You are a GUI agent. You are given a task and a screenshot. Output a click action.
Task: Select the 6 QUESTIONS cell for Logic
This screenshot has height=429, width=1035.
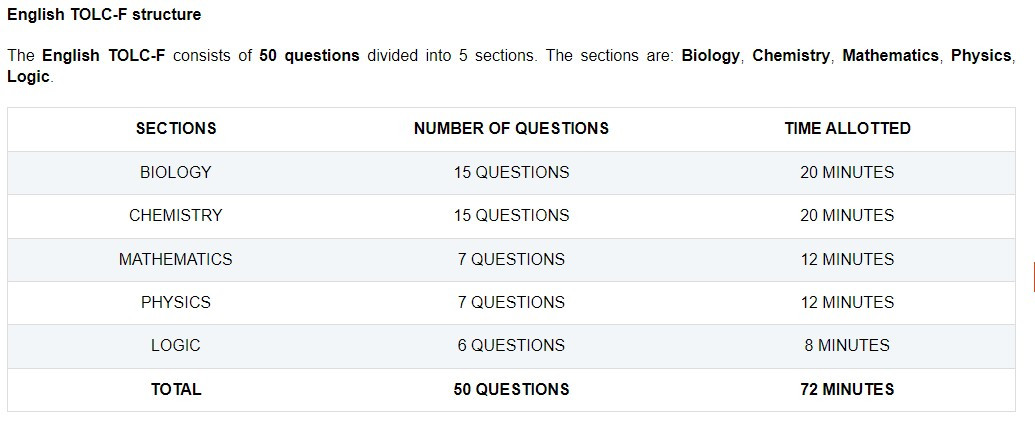512,345
